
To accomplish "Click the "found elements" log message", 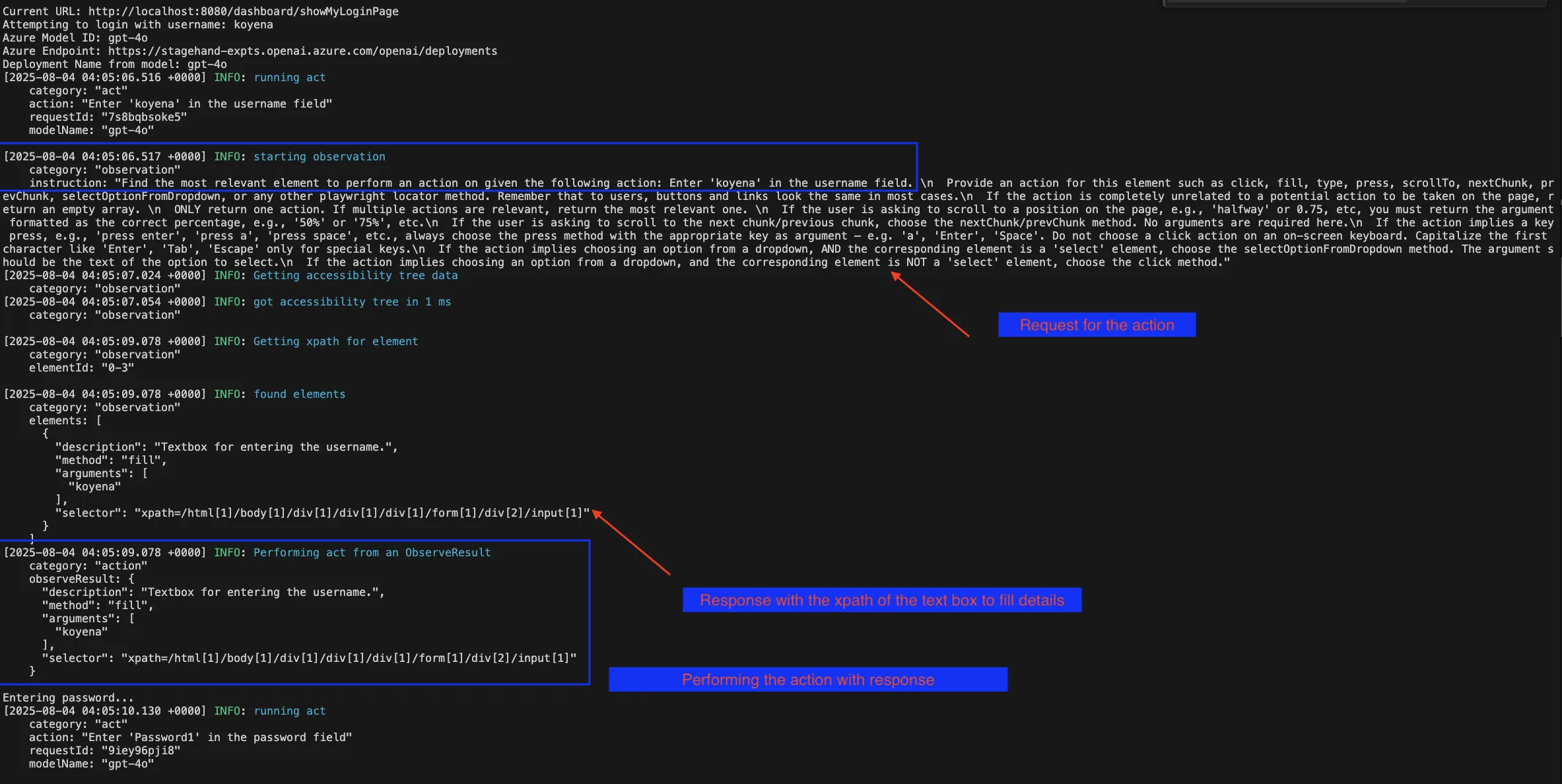I will coord(299,394).
